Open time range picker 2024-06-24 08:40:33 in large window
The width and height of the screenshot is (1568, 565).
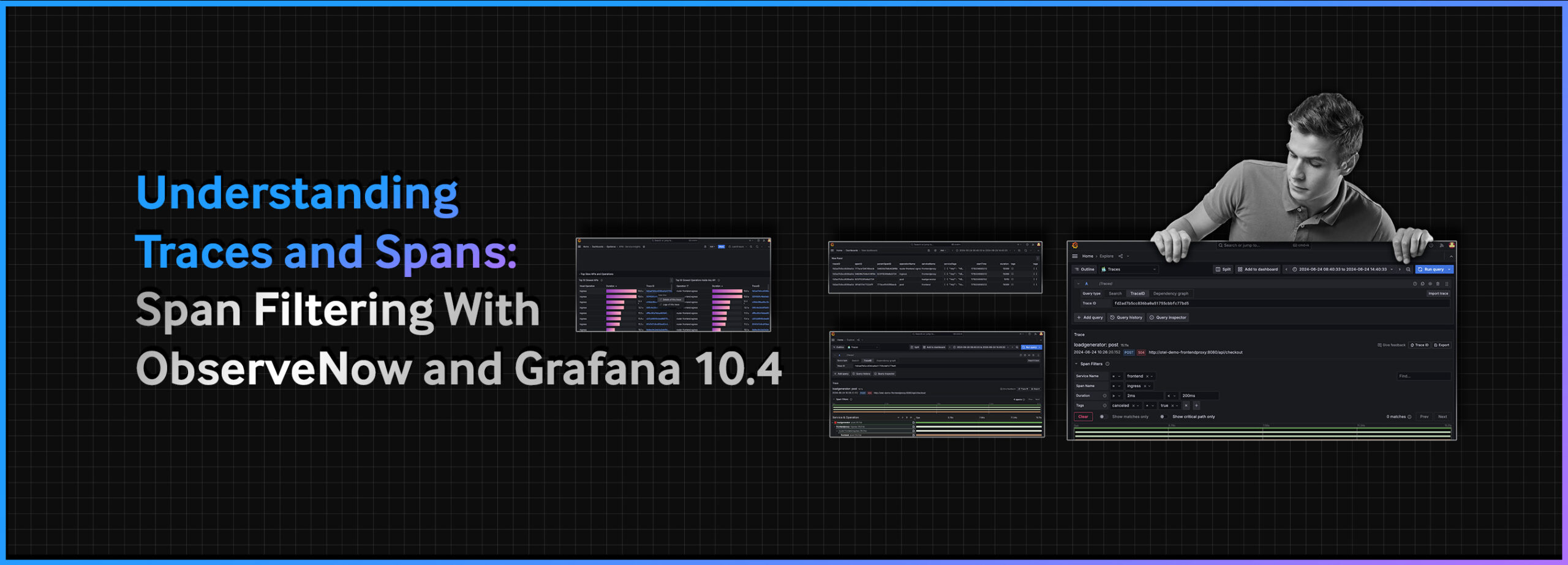[1343, 269]
